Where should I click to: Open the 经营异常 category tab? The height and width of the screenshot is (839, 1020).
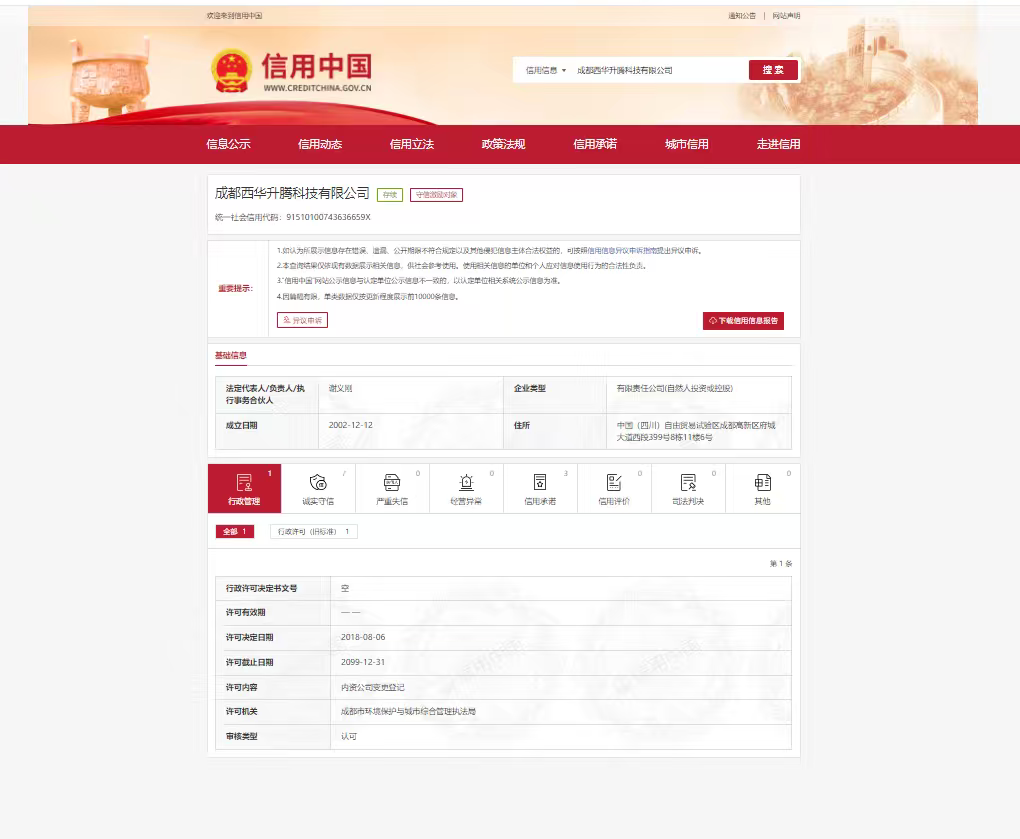point(466,488)
